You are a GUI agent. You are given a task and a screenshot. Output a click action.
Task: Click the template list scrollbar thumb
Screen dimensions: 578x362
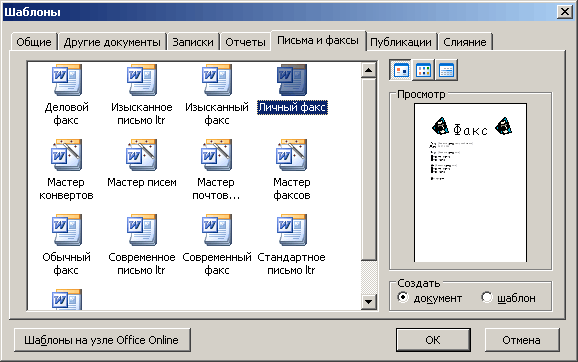[x=369, y=169]
